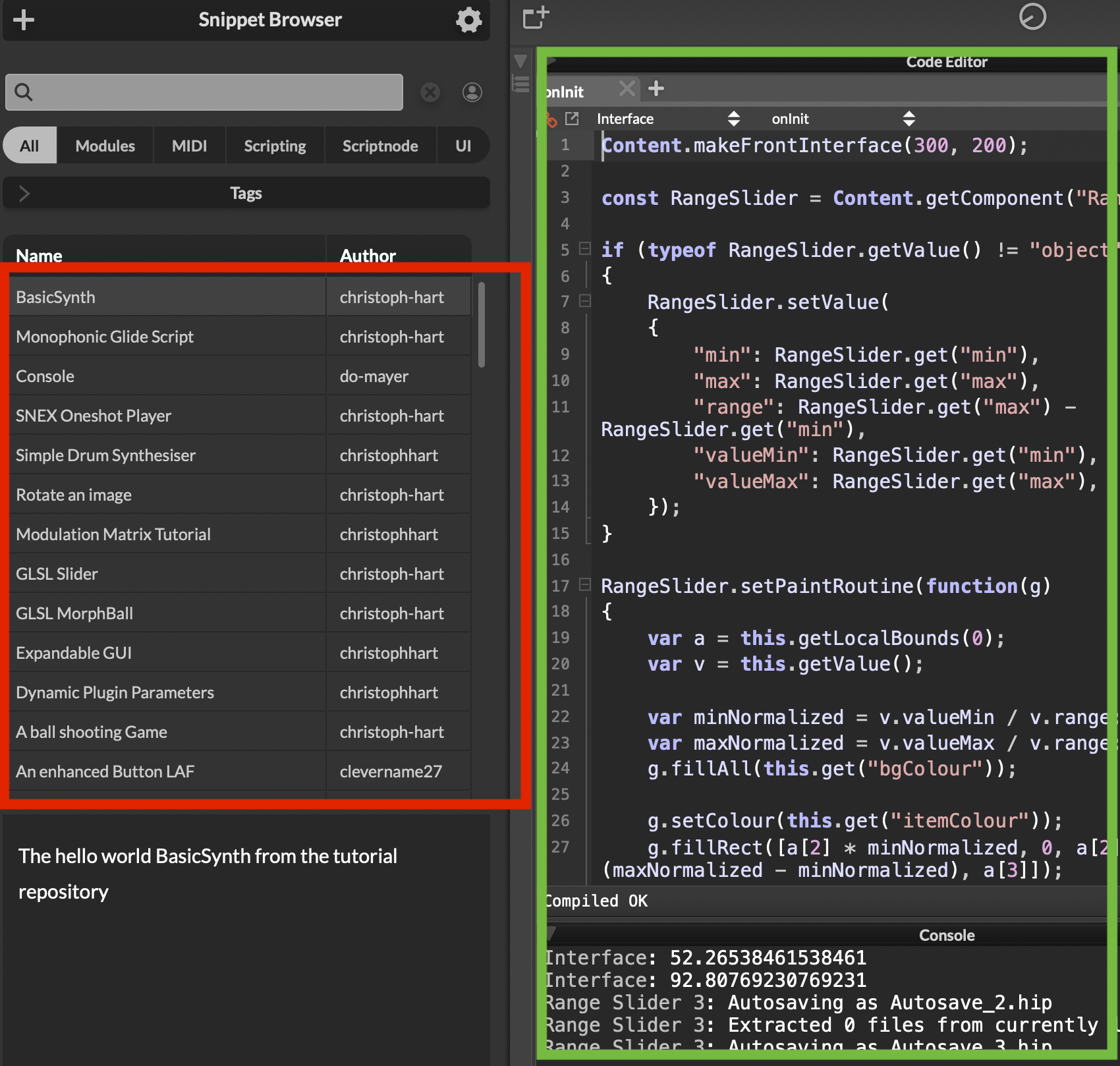Click the orange compile-state icon

552,119
